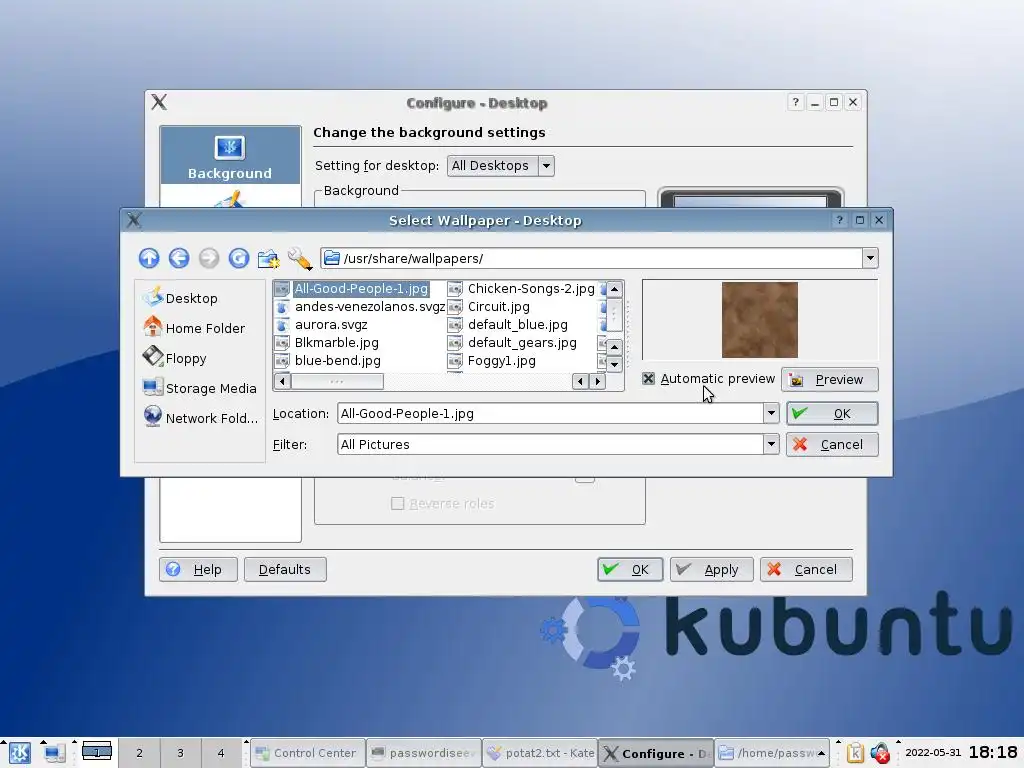
Task: Toggle Reverse roles checkbox in Configure window
Action: pos(397,504)
